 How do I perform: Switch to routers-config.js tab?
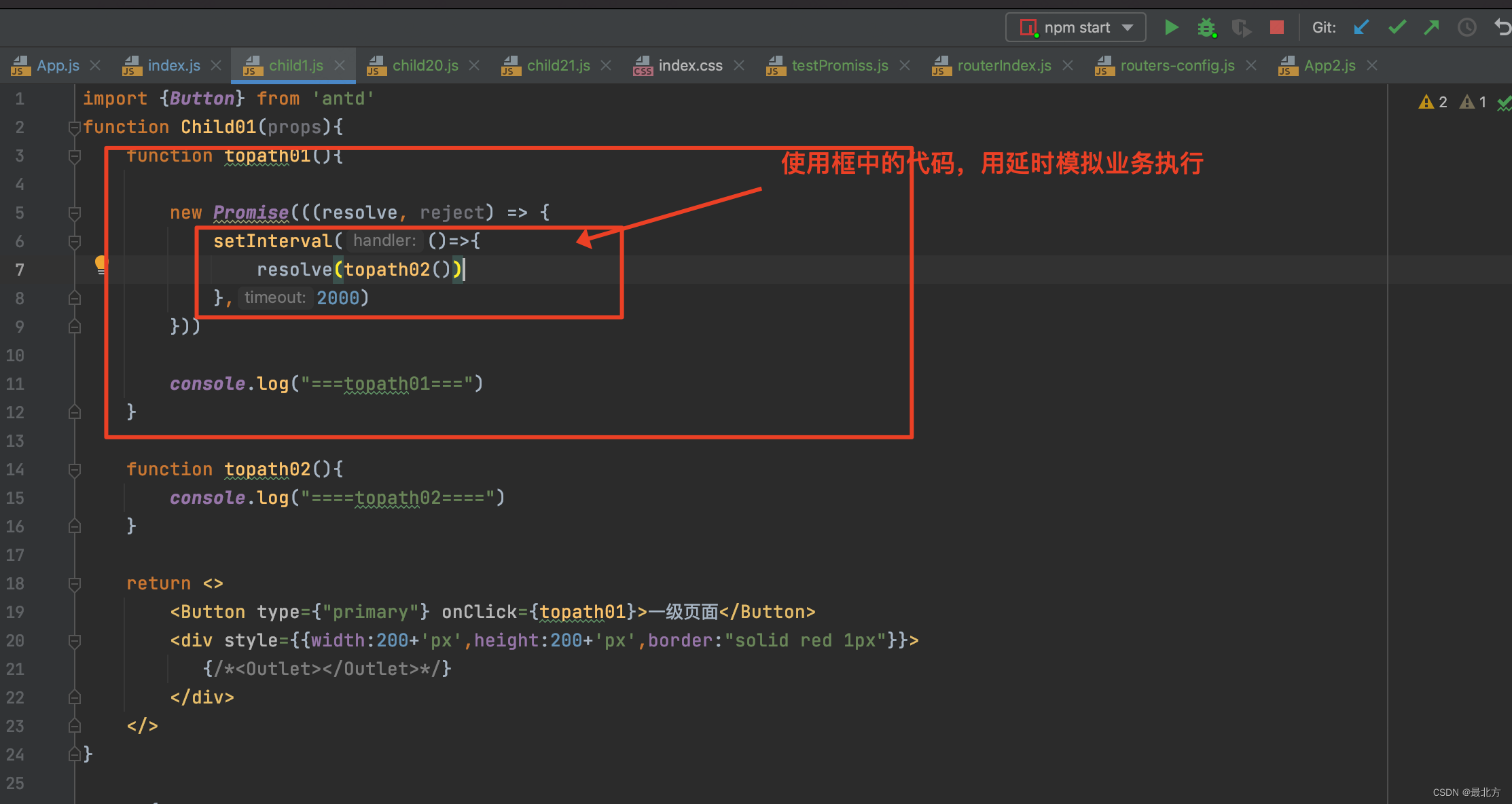(1177, 66)
